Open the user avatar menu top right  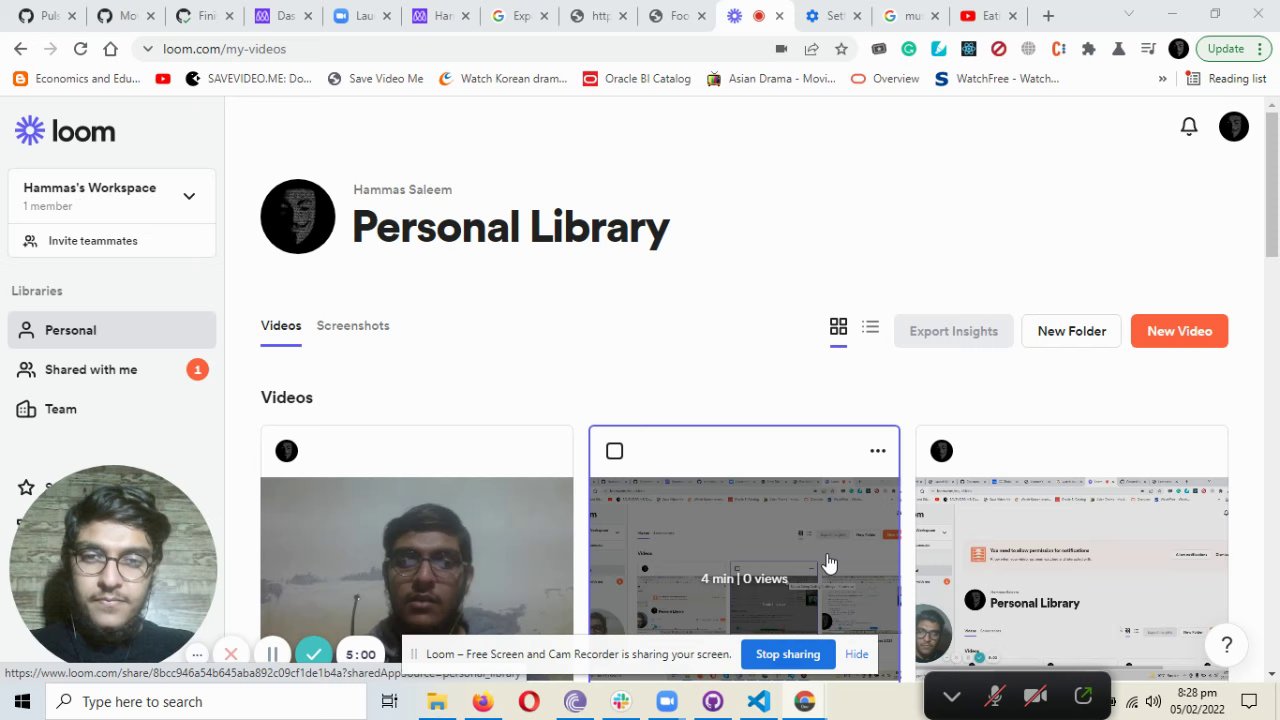pos(1234,126)
